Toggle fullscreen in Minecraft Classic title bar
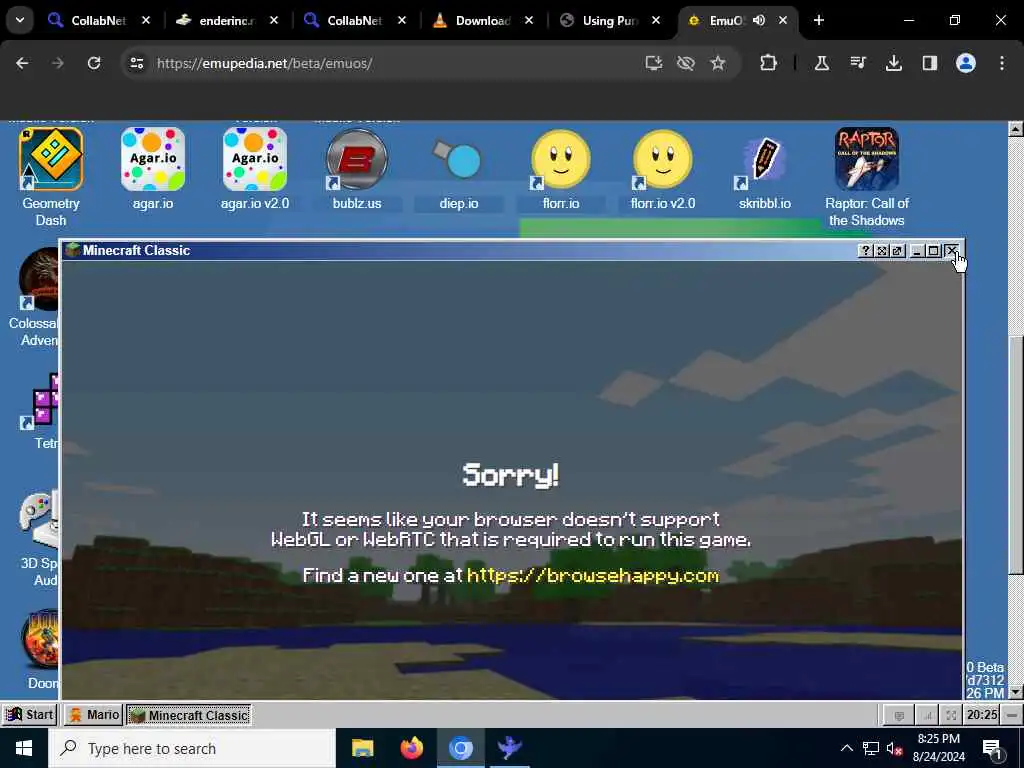The height and width of the screenshot is (768, 1024). coord(882,251)
